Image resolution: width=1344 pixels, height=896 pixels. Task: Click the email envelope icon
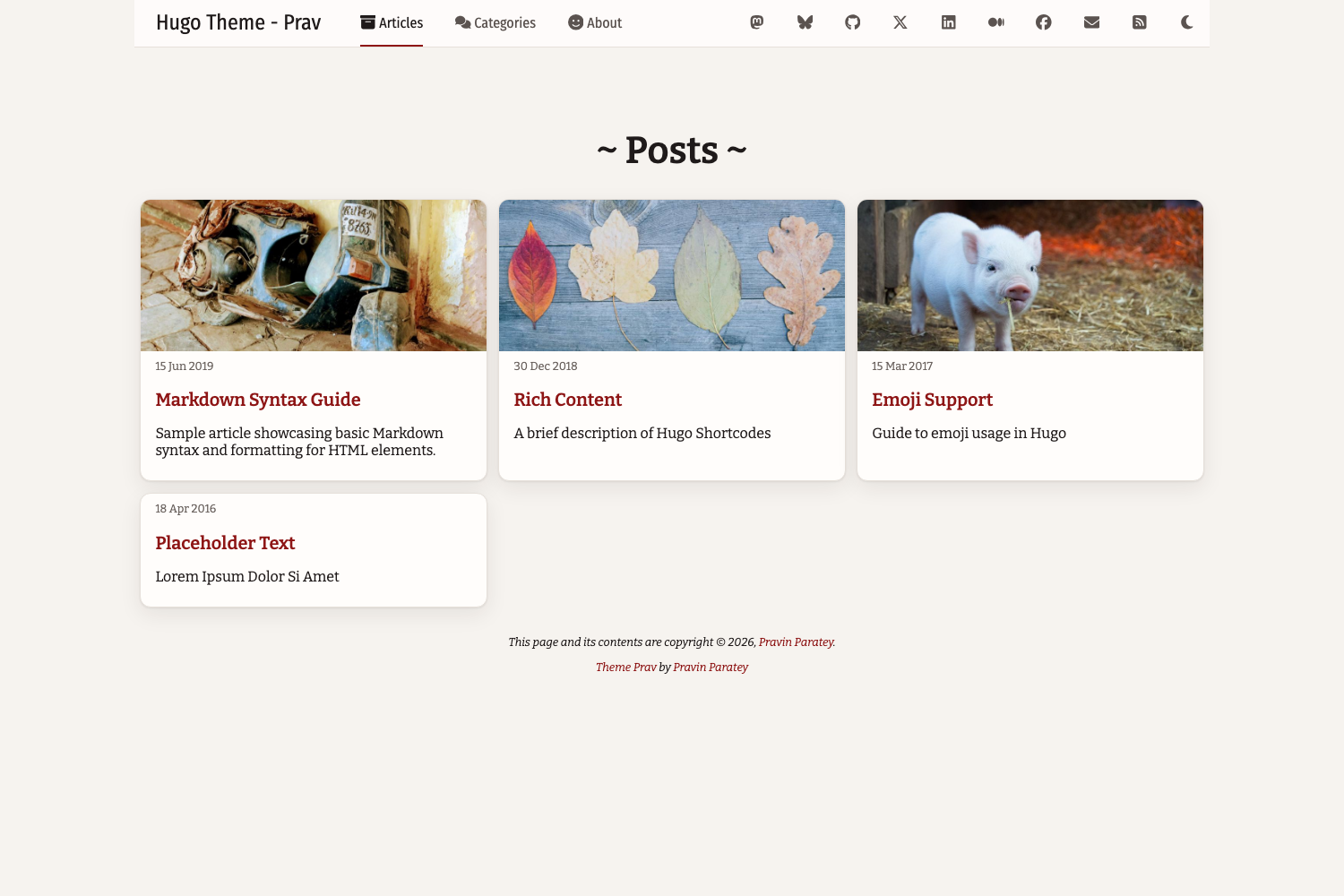(x=1091, y=22)
